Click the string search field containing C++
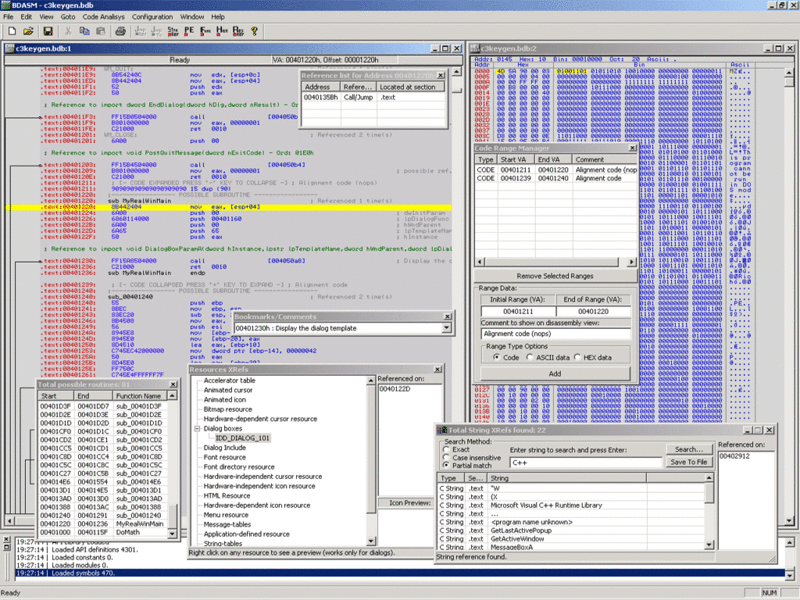 [585, 463]
